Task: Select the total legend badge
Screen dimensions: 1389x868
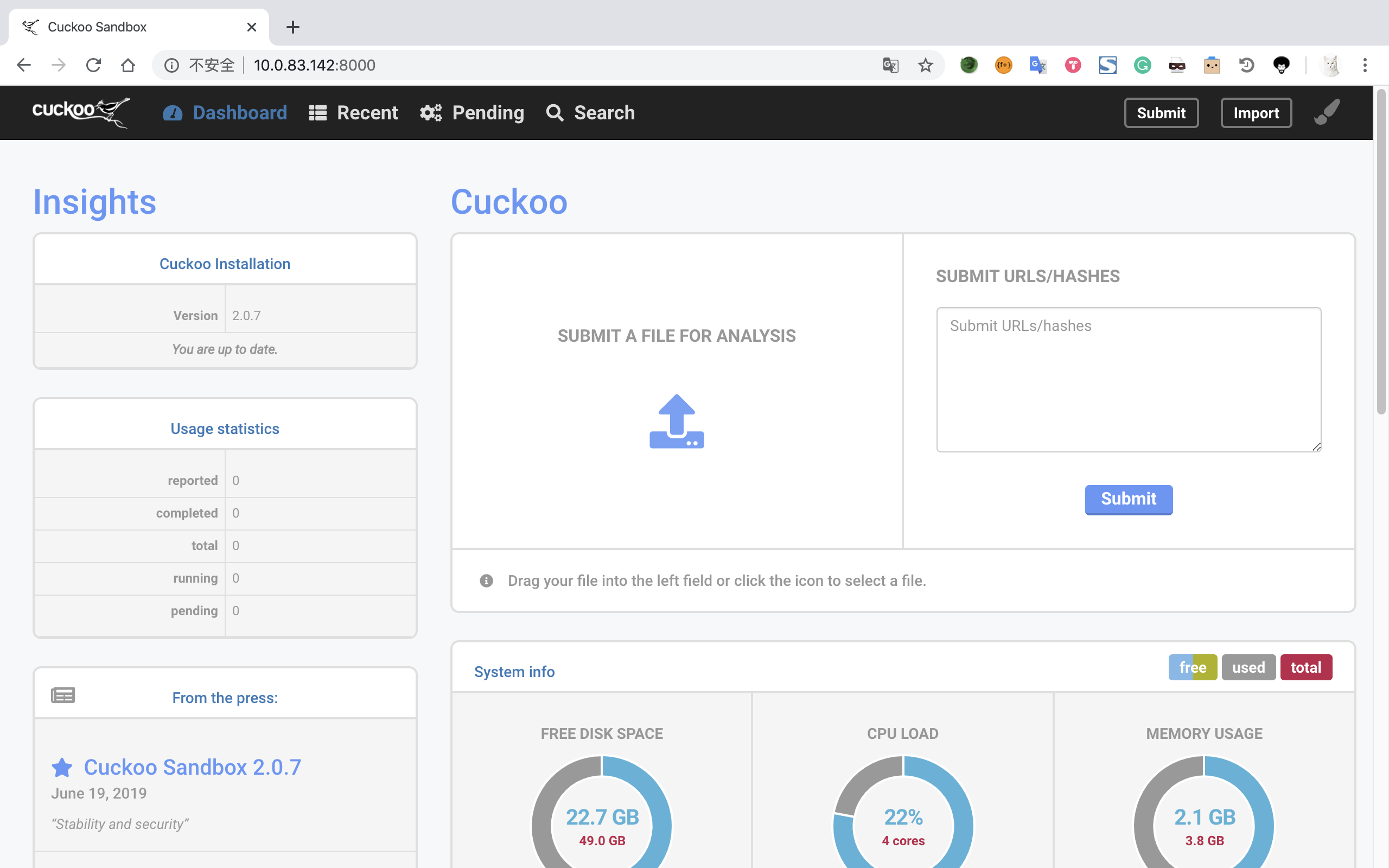Action: point(1306,667)
